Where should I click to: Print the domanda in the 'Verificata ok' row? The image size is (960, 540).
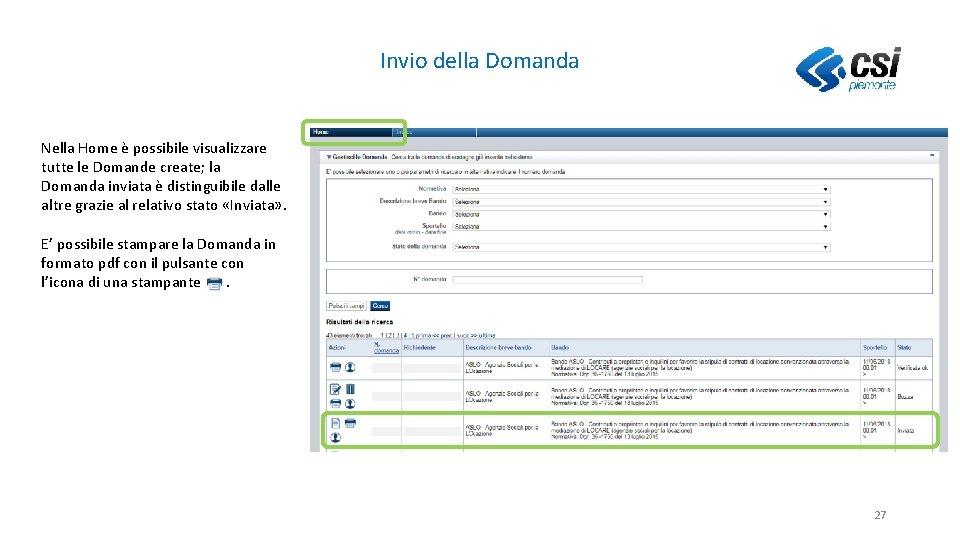(336, 367)
